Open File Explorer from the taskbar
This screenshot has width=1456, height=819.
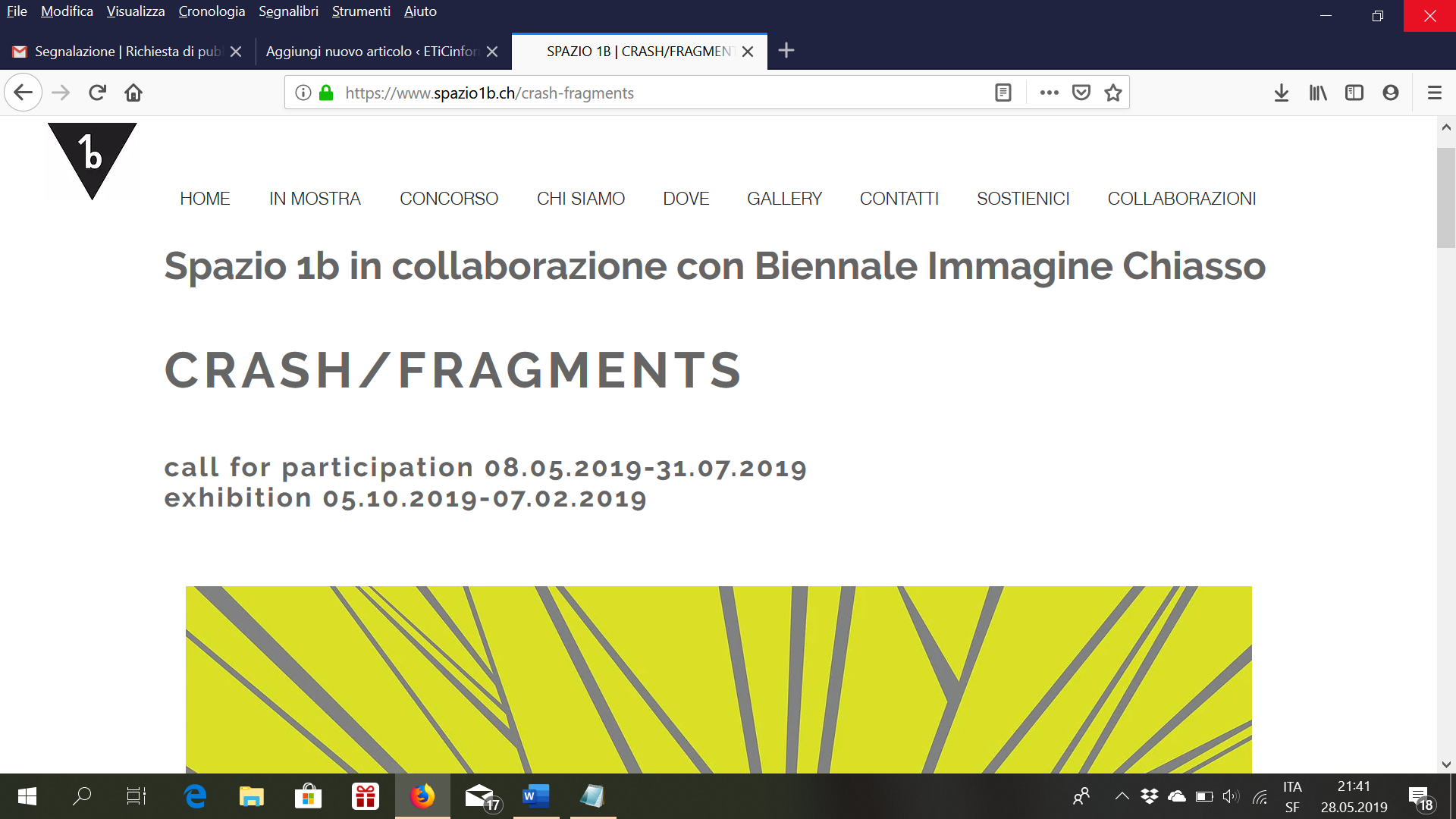click(252, 796)
